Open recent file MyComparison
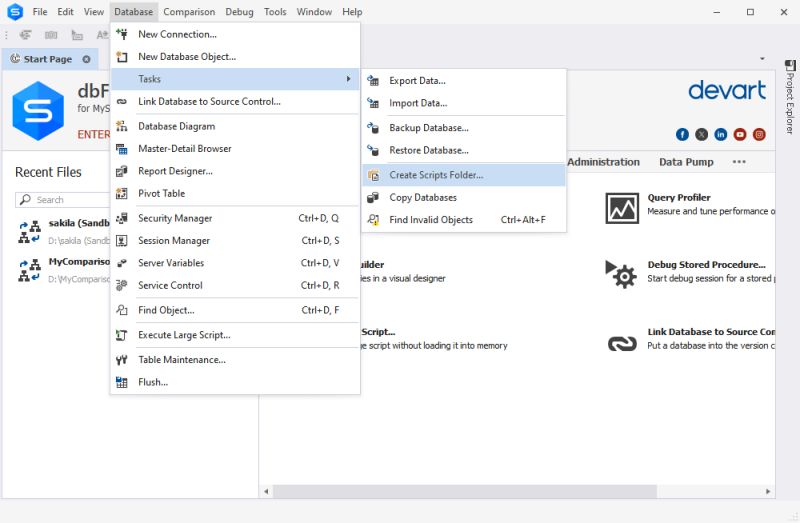This screenshot has width=800, height=523. pyautogui.click(x=63, y=270)
